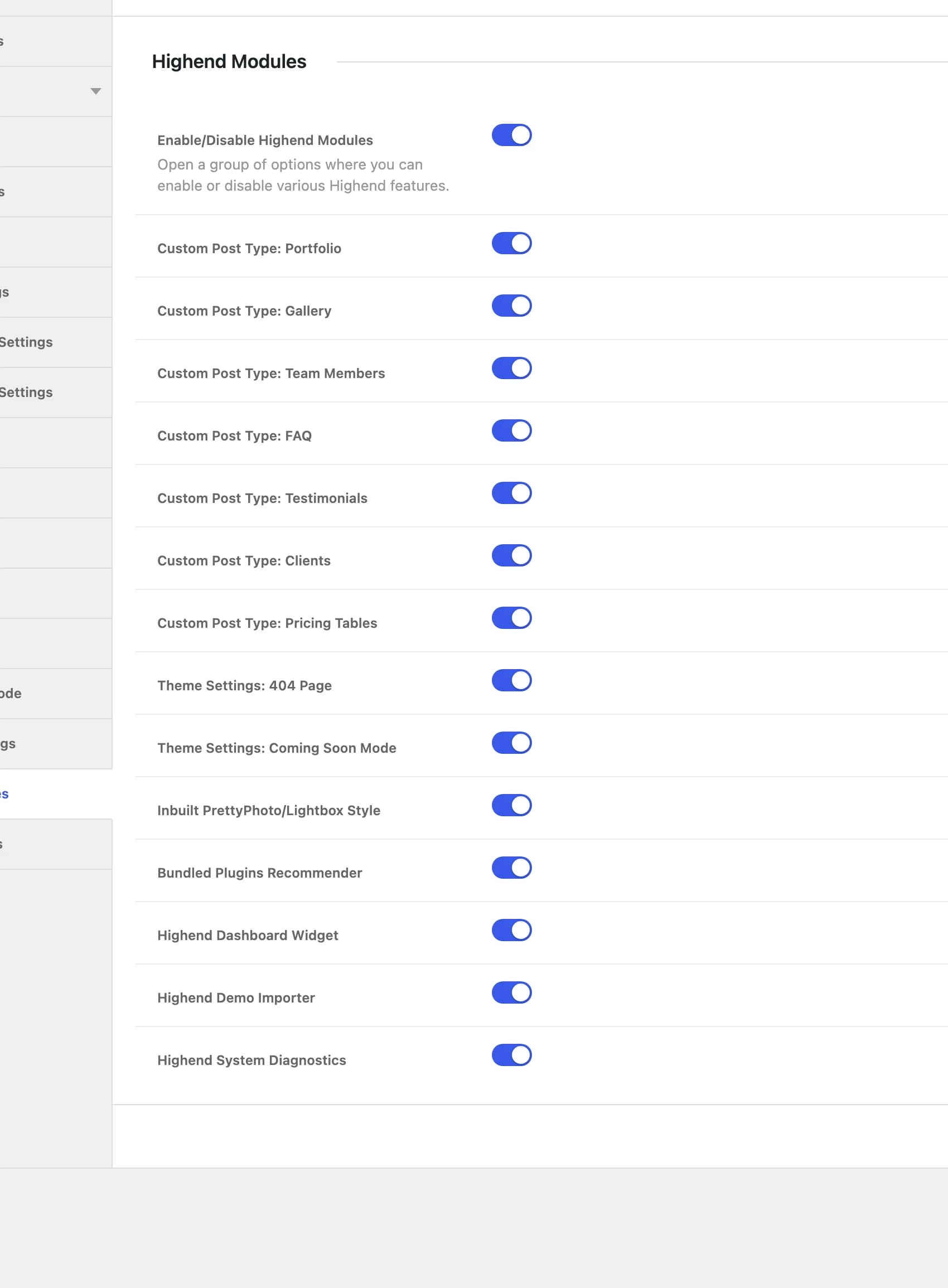Turn off Custom Post Type: Pricing Tables
The image size is (948, 1288).
pyautogui.click(x=511, y=618)
